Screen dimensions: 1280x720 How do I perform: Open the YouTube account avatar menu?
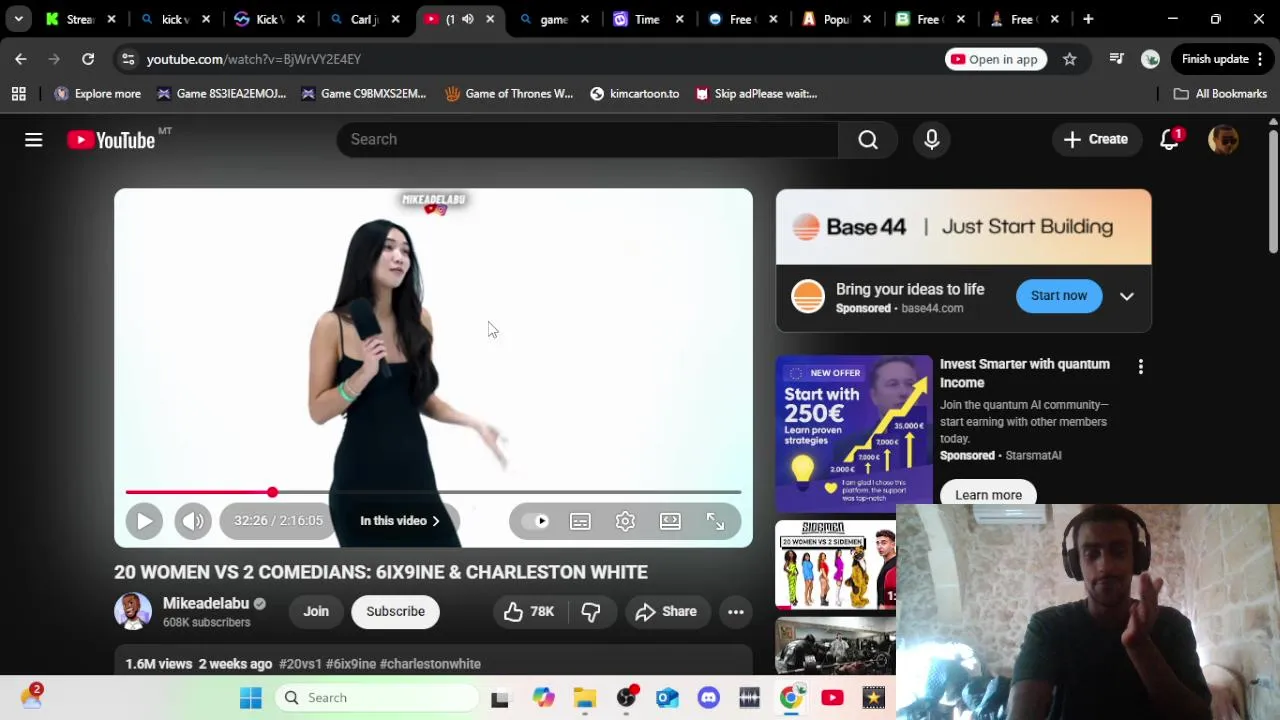coord(1223,140)
